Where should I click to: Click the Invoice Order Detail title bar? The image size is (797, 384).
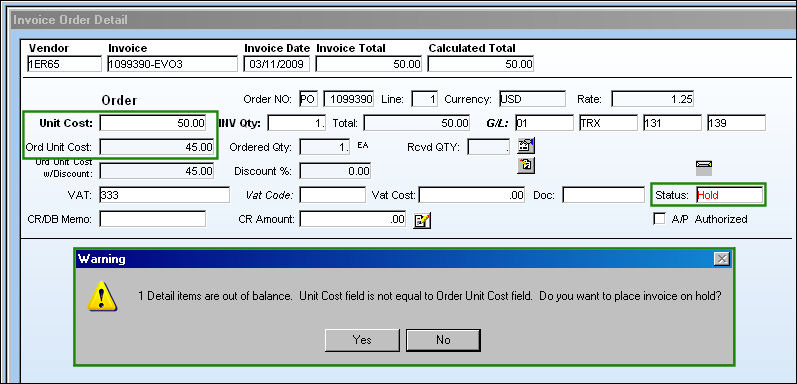404,20
